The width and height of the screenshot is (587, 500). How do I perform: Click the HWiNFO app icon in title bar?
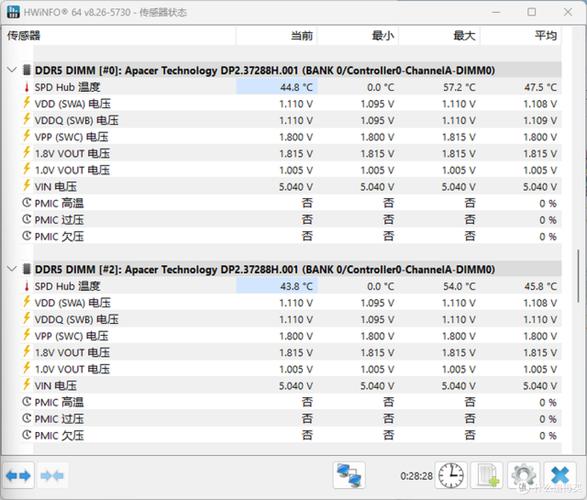pyautogui.click(x=13, y=12)
